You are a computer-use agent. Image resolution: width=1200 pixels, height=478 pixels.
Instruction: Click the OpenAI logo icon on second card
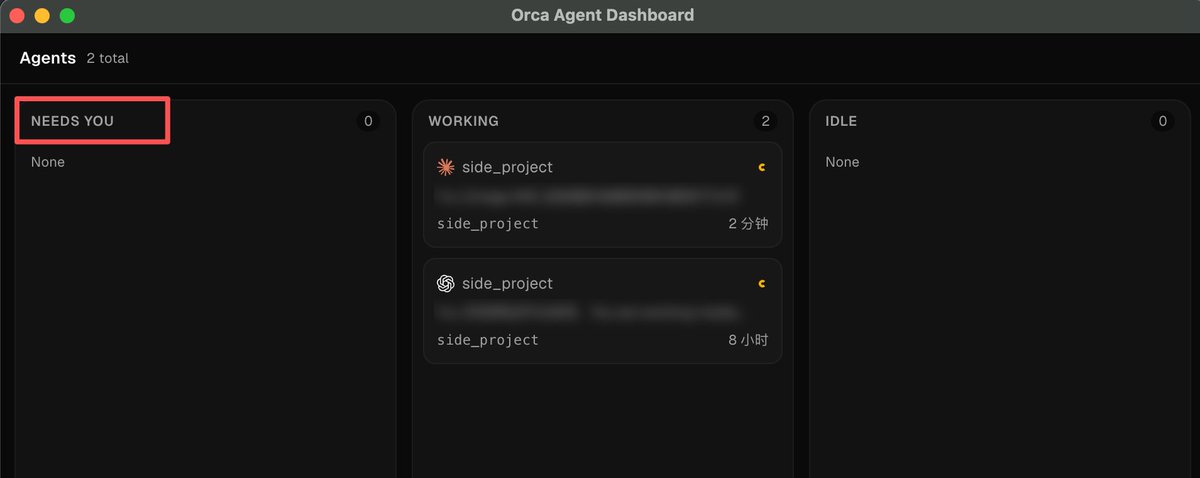click(446, 283)
